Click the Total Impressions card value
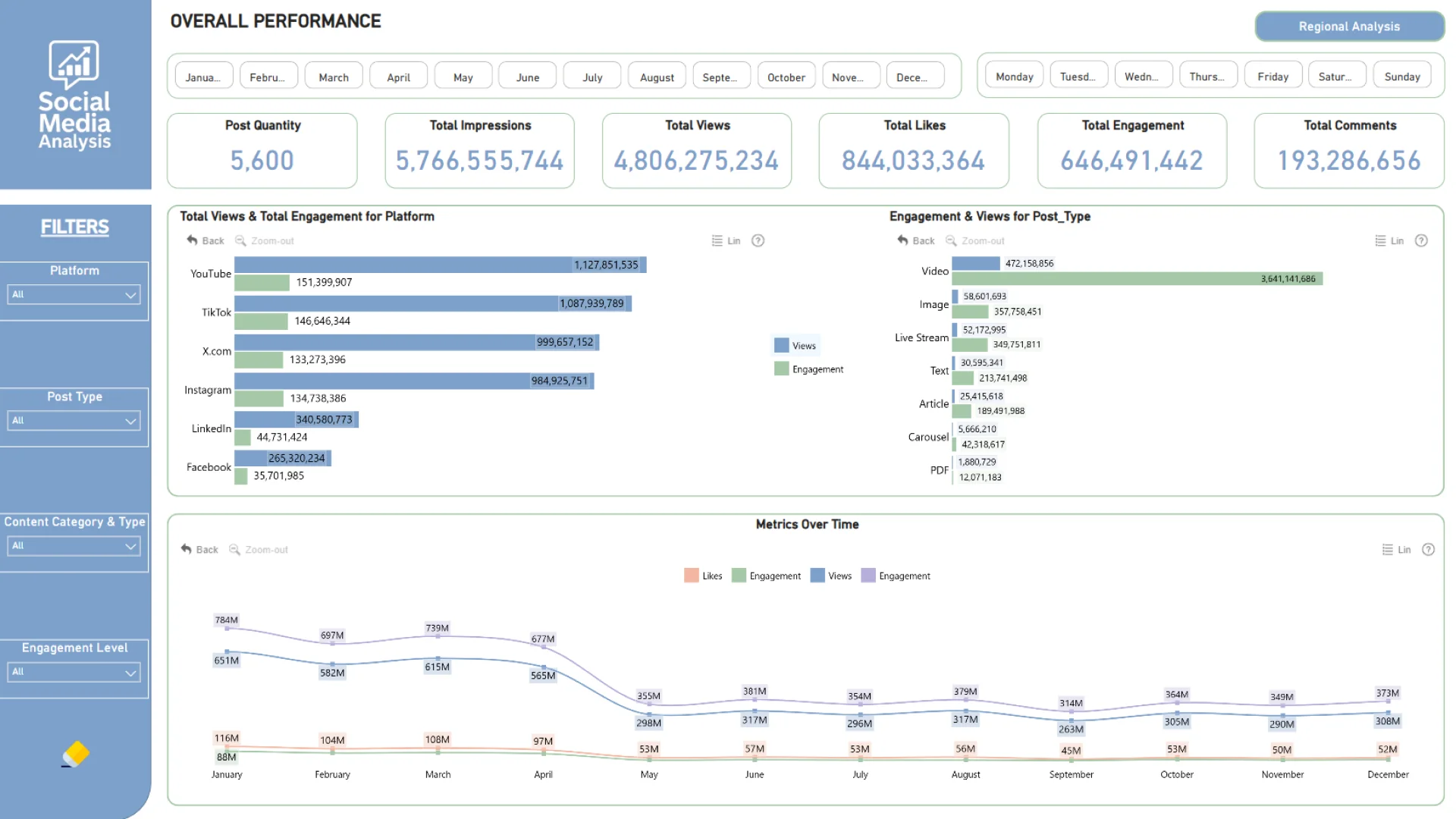Image resolution: width=1456 pixels, height=819 pixels. 479,161
